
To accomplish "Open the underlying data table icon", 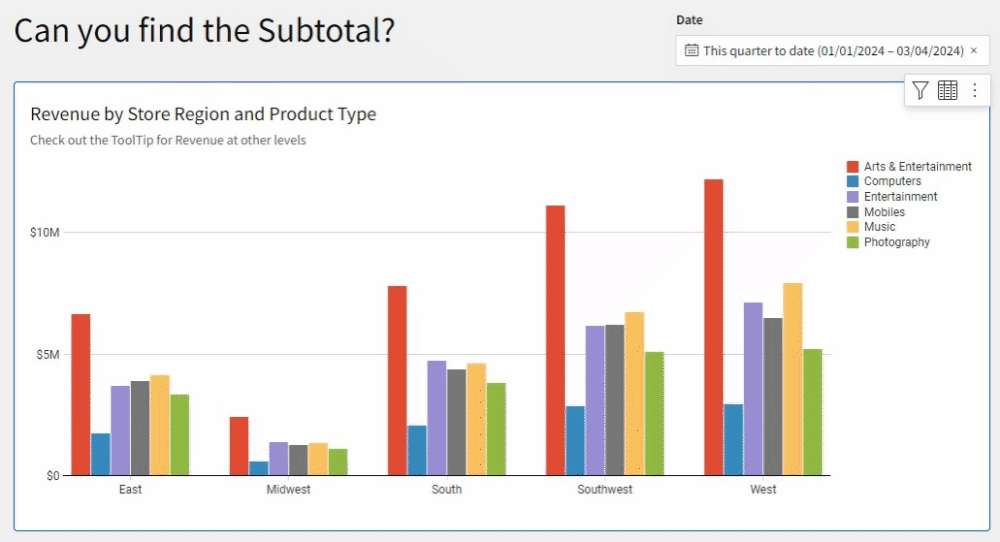I will click(x=947, y=91).
